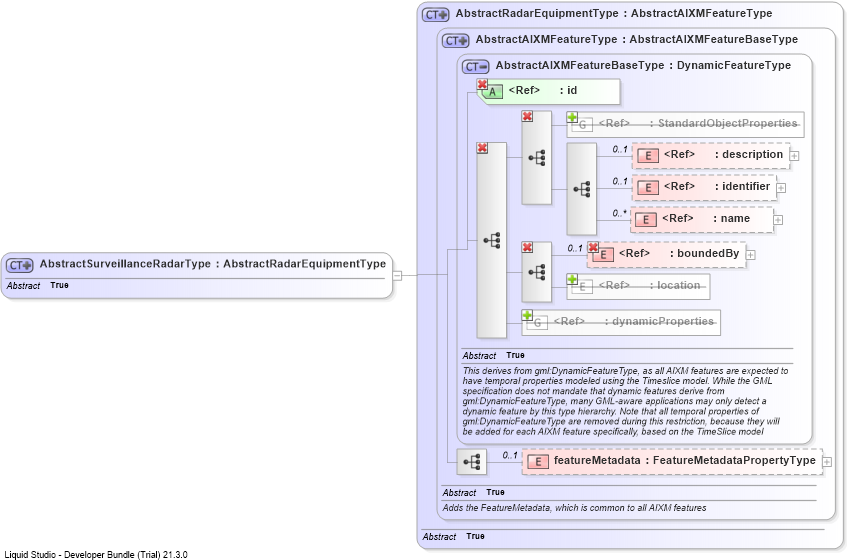Click Abstract True at bottom of AbstractRadarEquipmentType
Screen dimensions: 847x560
click(x=453, y=537)
